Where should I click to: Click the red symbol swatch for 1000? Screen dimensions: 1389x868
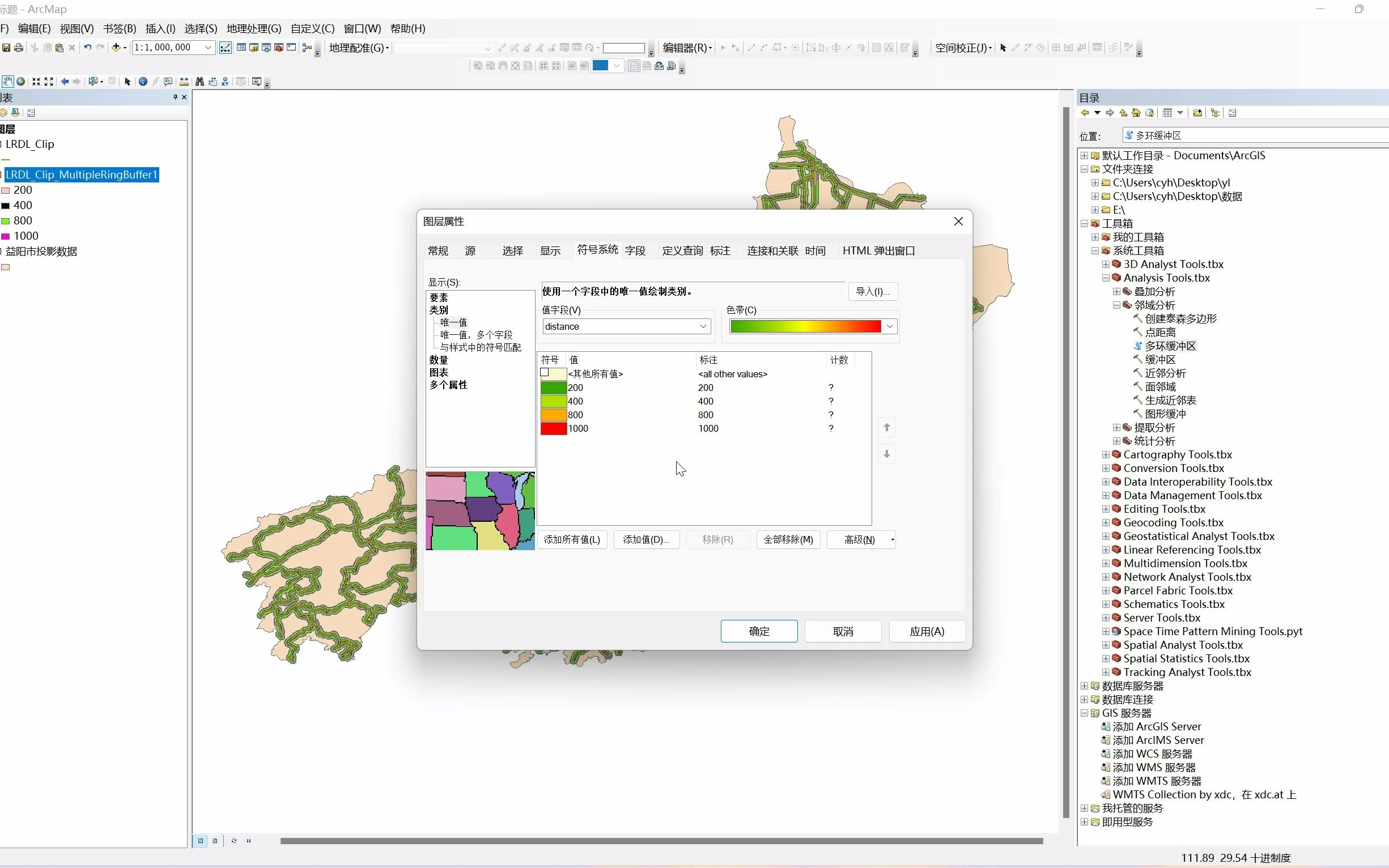554,428
